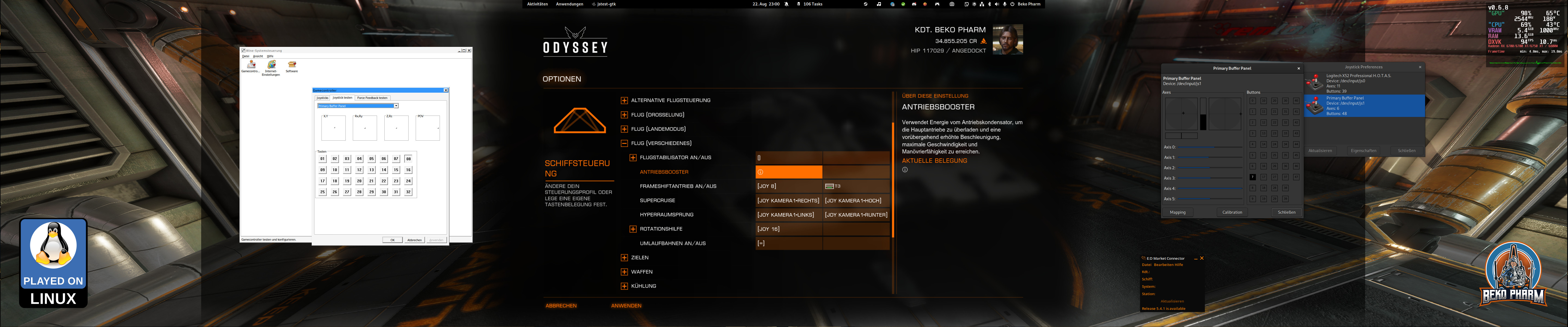Click Tasten indicator 01 in Gamecontroller dialog
The height and width of the screenshot is (327, 1568).
(322, 159)
